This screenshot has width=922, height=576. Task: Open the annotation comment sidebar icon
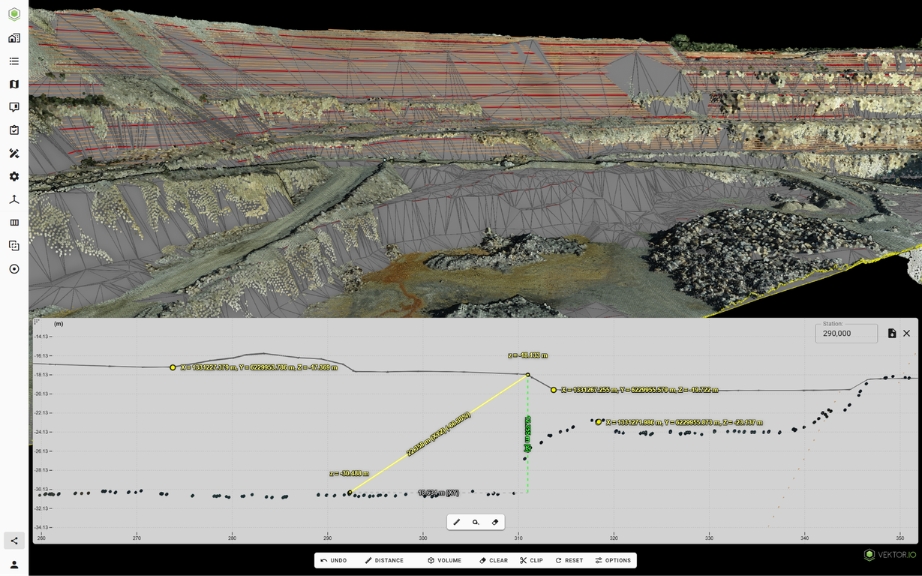pos(14,107)
